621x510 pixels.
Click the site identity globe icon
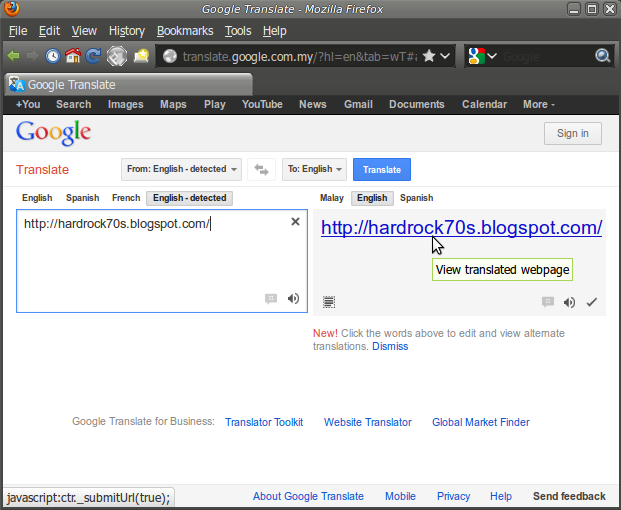click(170, 56)
